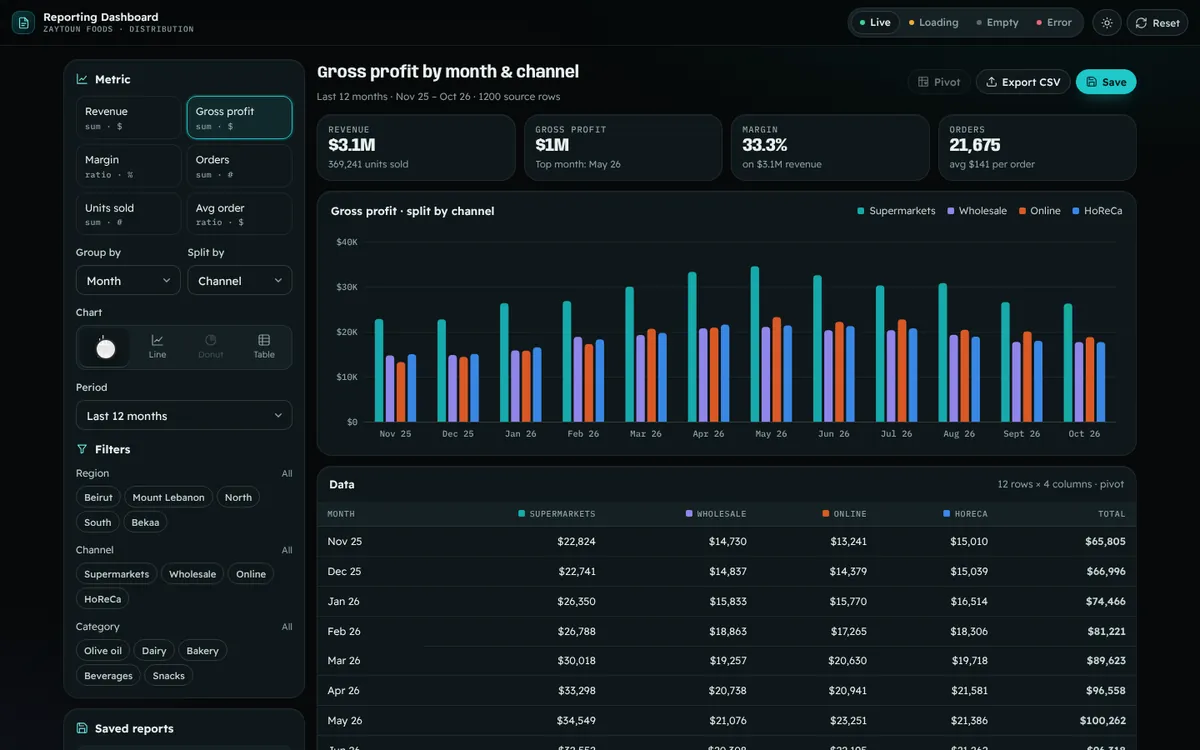Image resolution: width=1200 pixels, height=750 pixels.
Task: Toggle the Beirut region filter chip
Action: (x=98, y=497)
